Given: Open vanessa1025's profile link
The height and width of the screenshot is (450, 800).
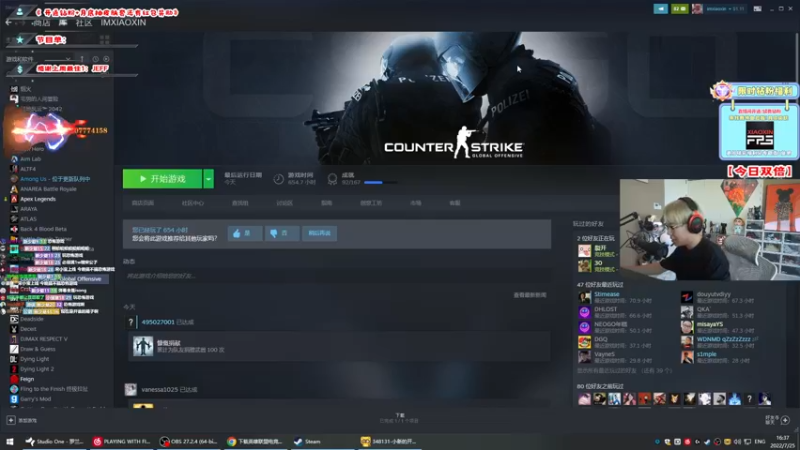Looking at the screenshot, I should [x=159, y=390].
